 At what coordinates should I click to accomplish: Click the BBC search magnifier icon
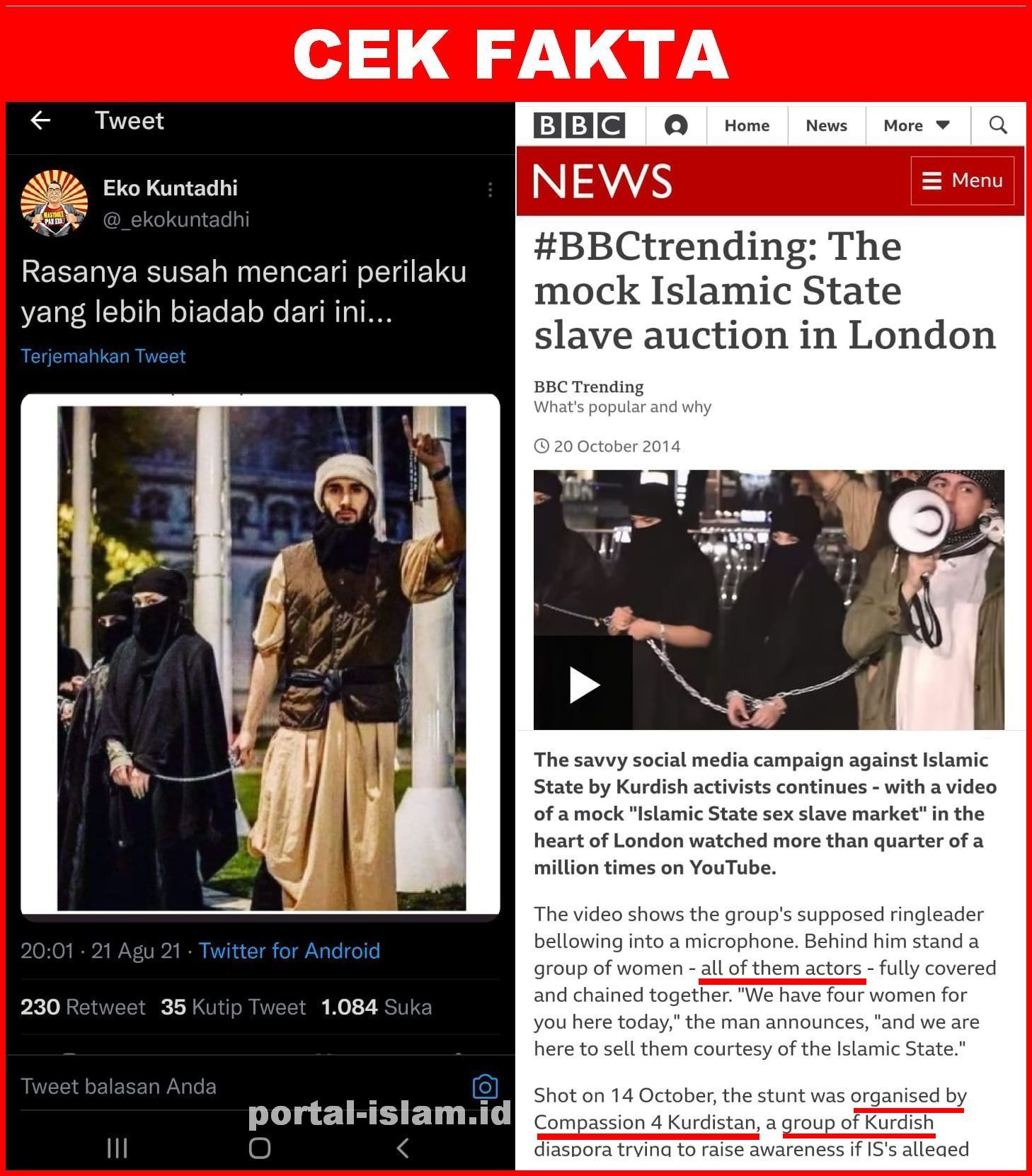pyautogui.click(x=998, y=125)
